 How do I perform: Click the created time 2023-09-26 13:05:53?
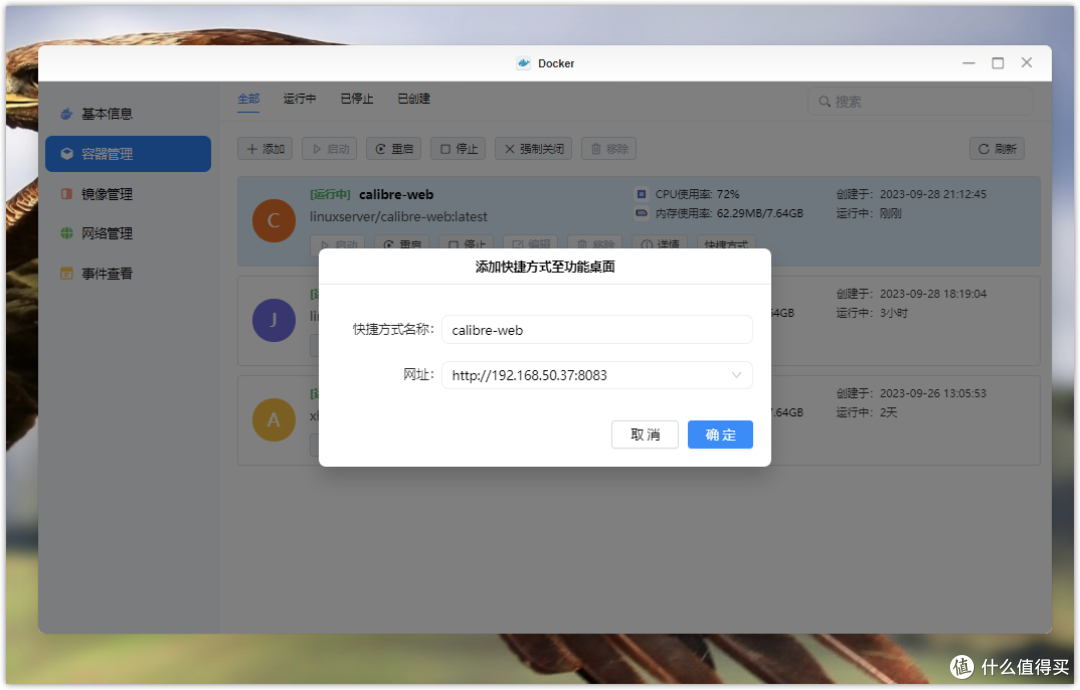933,393
